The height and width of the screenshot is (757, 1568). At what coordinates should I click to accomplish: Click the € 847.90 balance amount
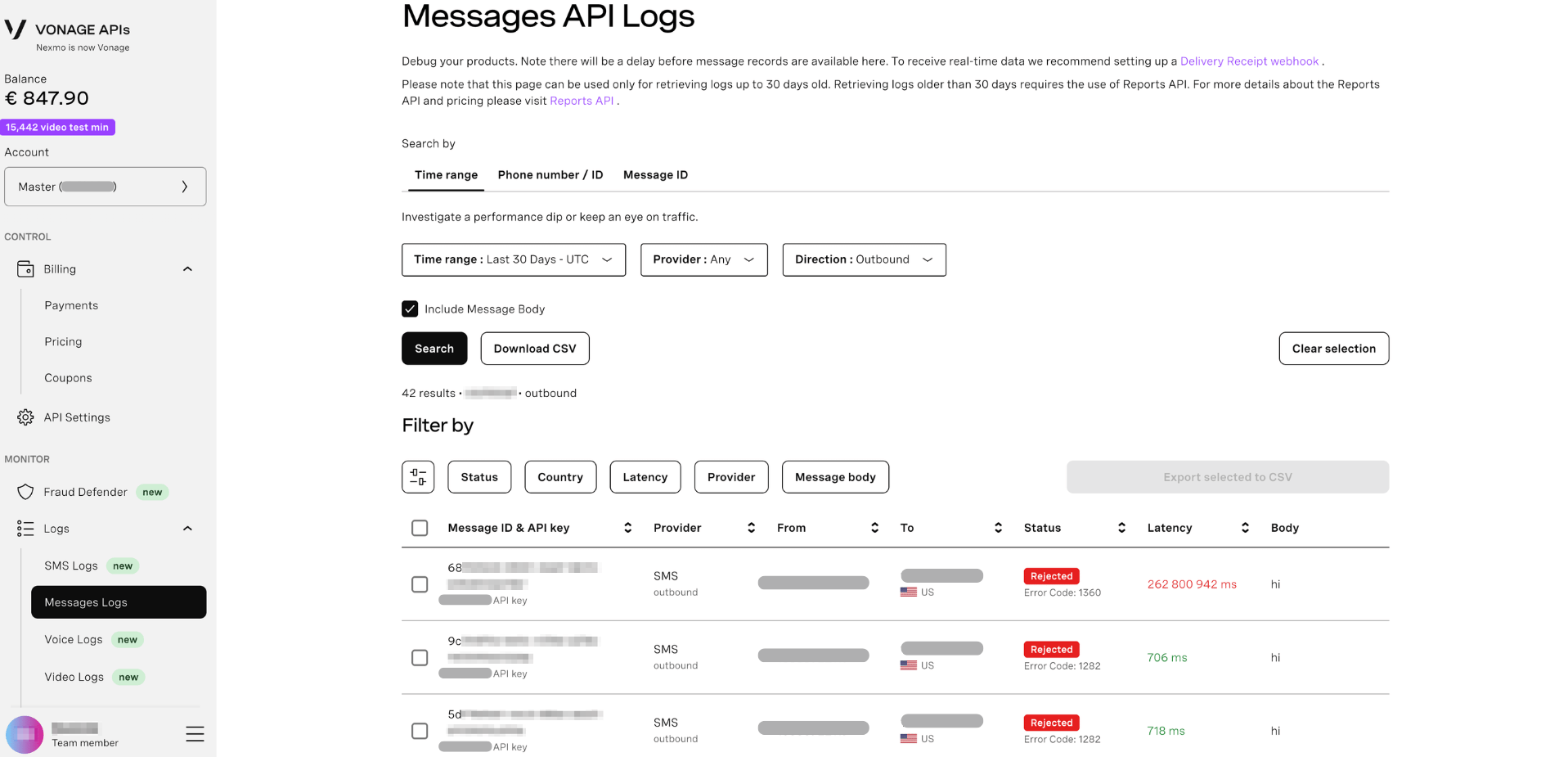click(47, 98)
